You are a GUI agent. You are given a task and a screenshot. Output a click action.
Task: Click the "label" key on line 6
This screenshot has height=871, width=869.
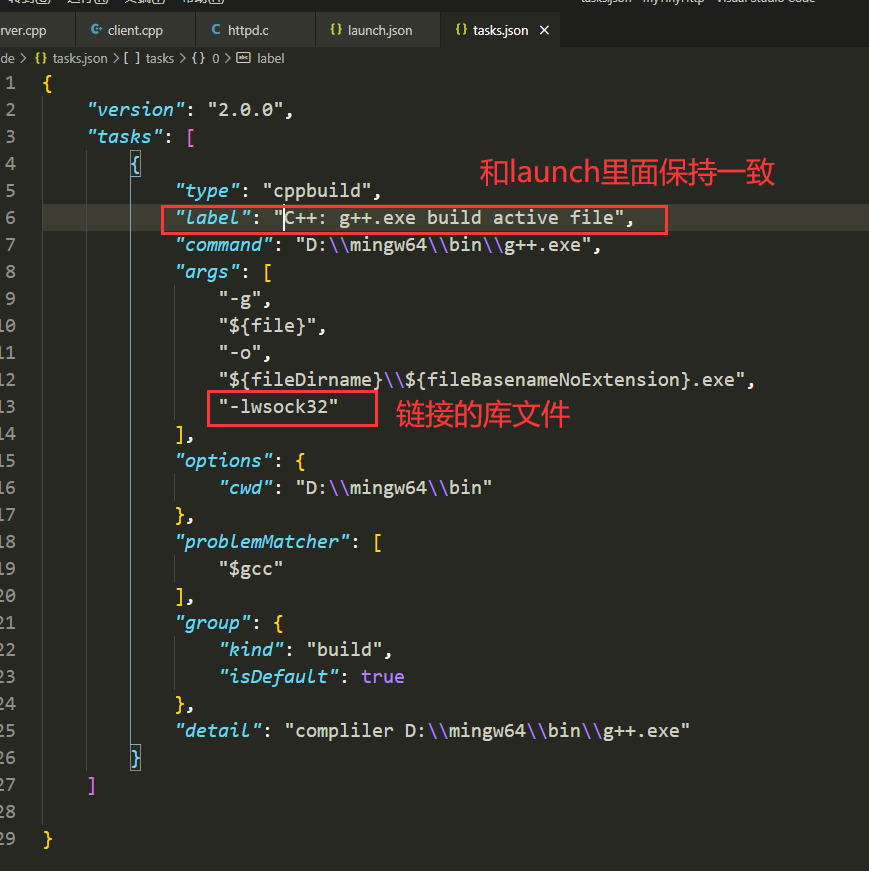(x=213, y=218)
